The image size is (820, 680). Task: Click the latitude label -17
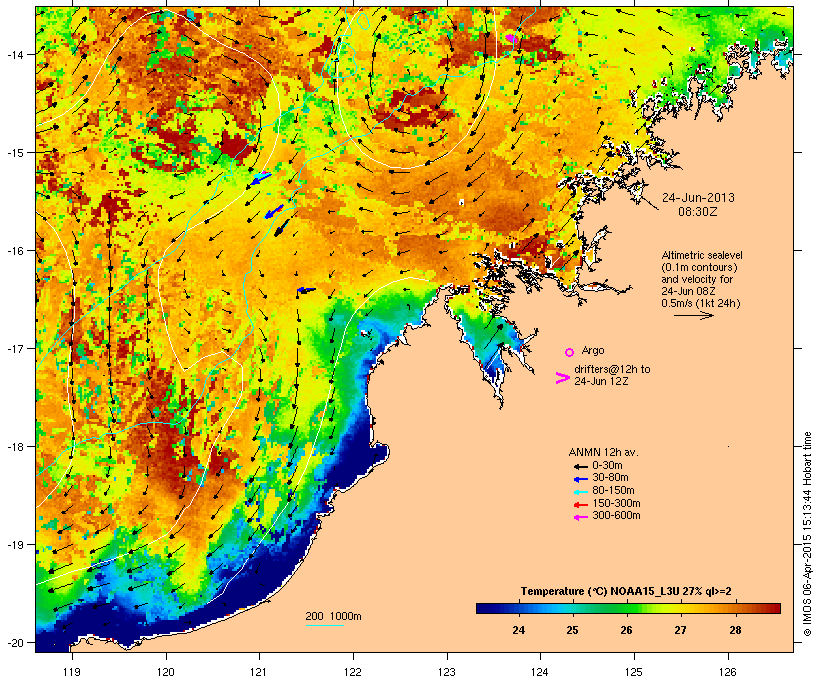pyautogui.click(x=14, y=348)
